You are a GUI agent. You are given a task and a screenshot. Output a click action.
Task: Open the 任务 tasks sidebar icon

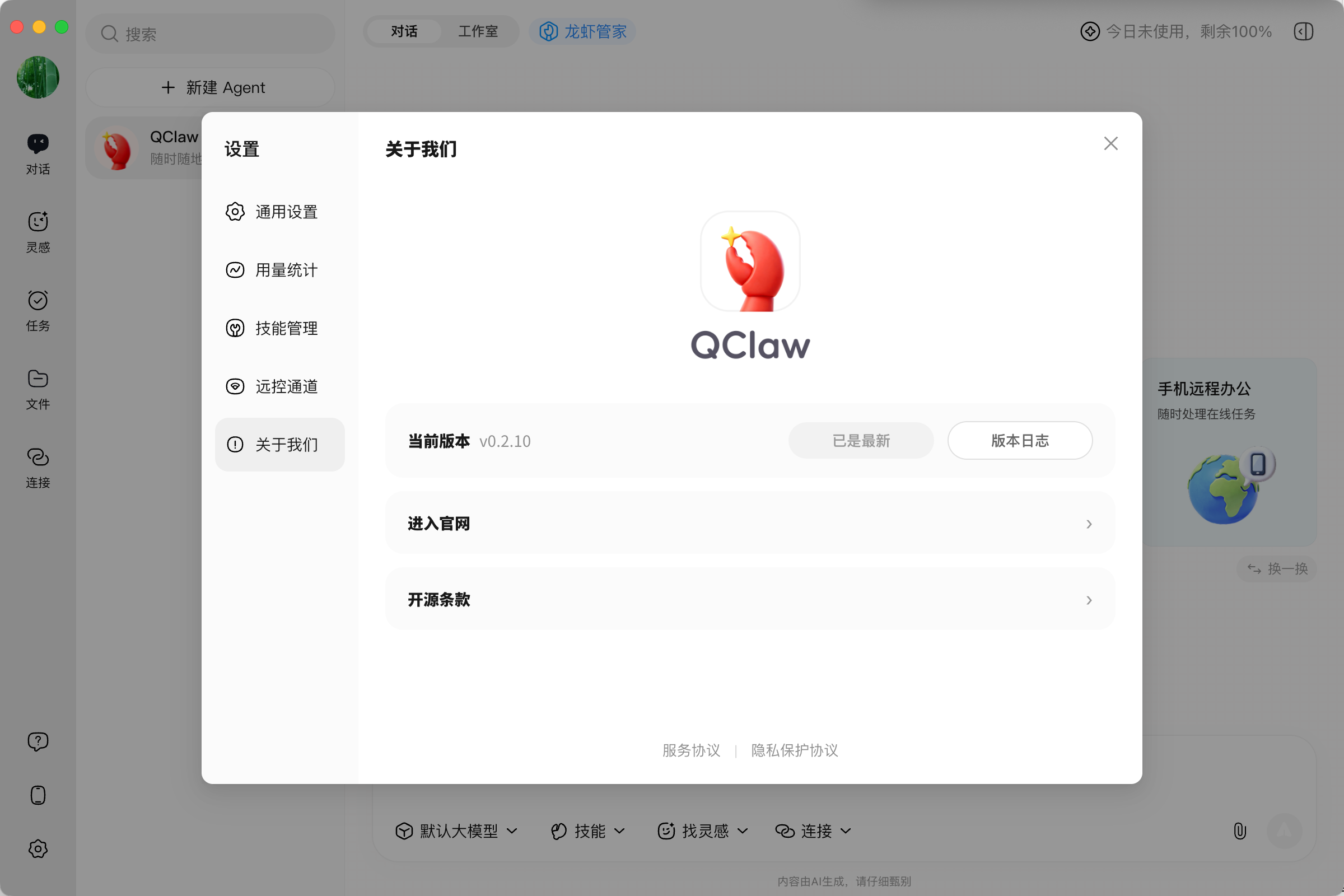pos(38,310)
